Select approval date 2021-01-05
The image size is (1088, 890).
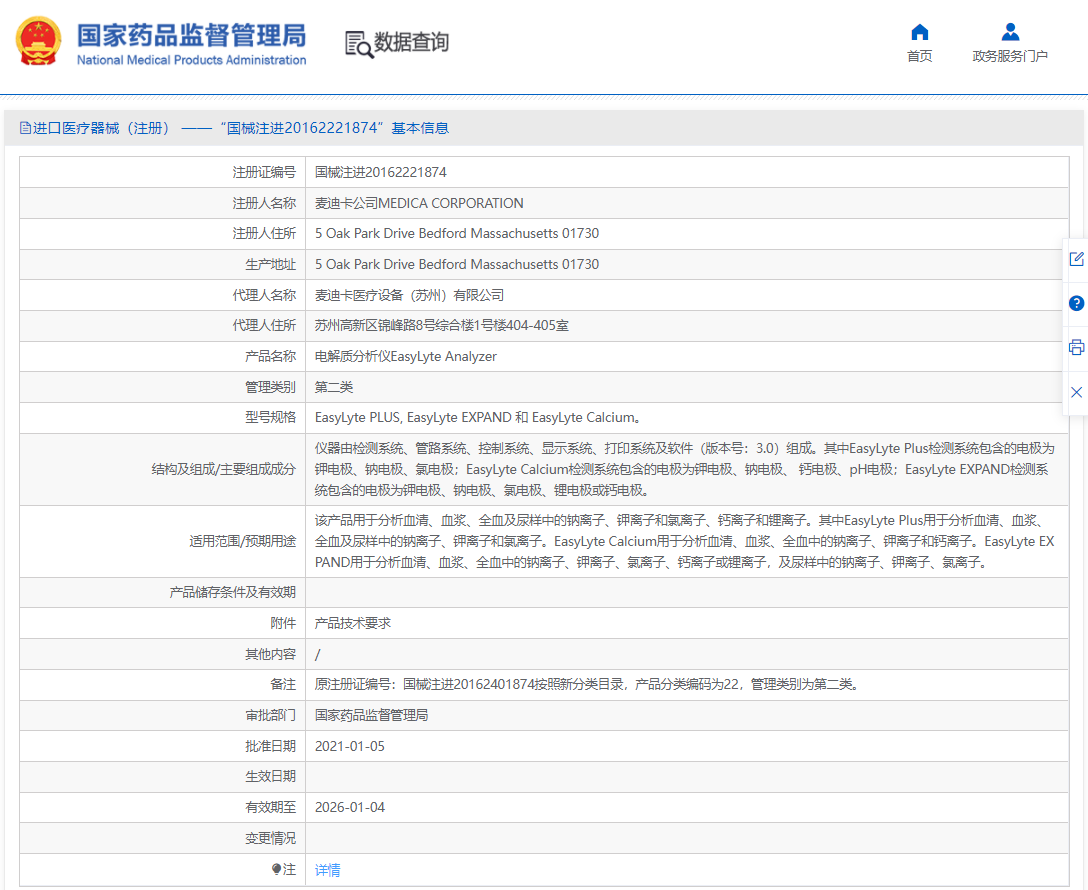pos(350,746)
